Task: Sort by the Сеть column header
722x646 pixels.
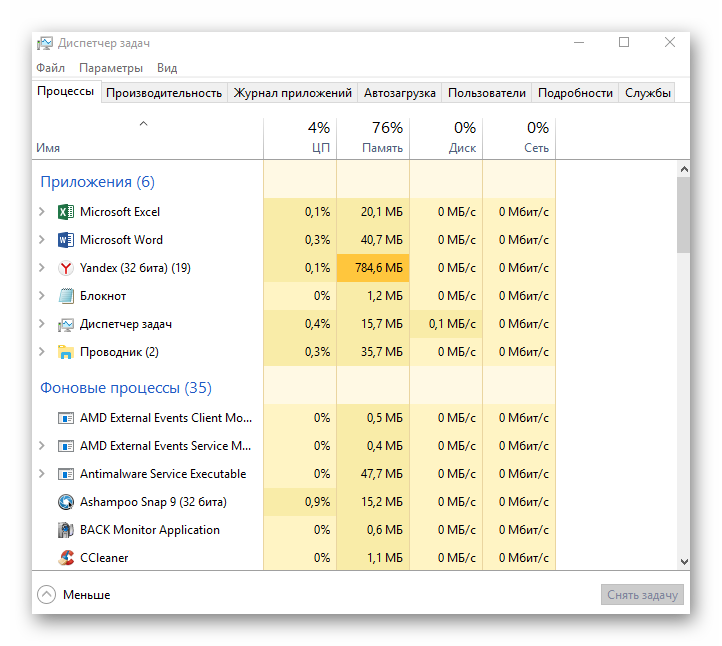Action: tap(519, 138)
